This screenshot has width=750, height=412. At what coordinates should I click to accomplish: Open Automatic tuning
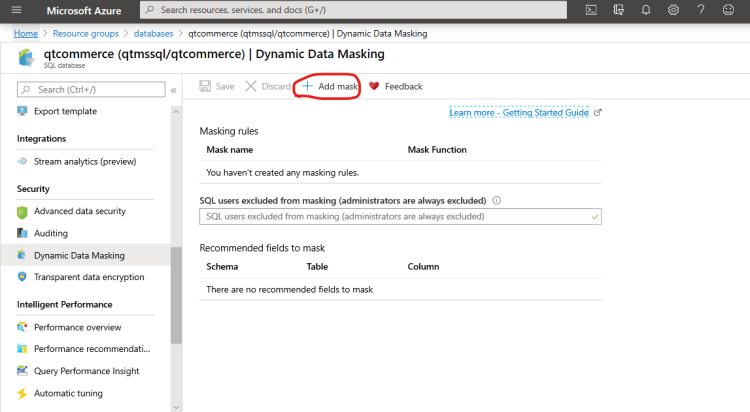(x=68, y=393)
